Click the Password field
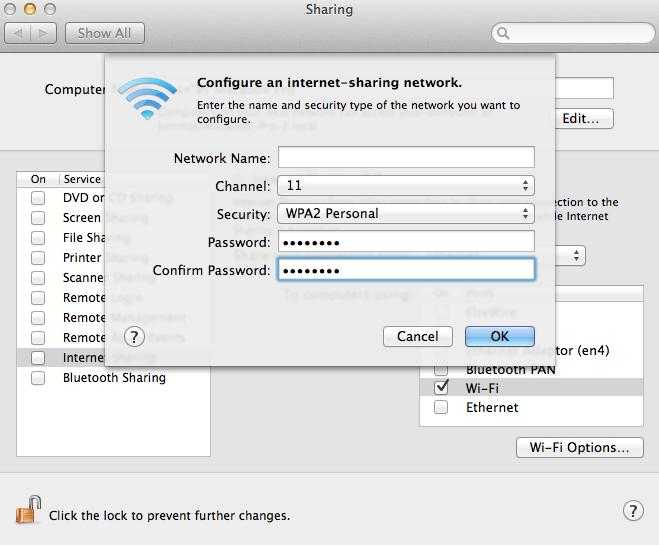659x545 pixels. pyautogui.click(x=406, y=242)
